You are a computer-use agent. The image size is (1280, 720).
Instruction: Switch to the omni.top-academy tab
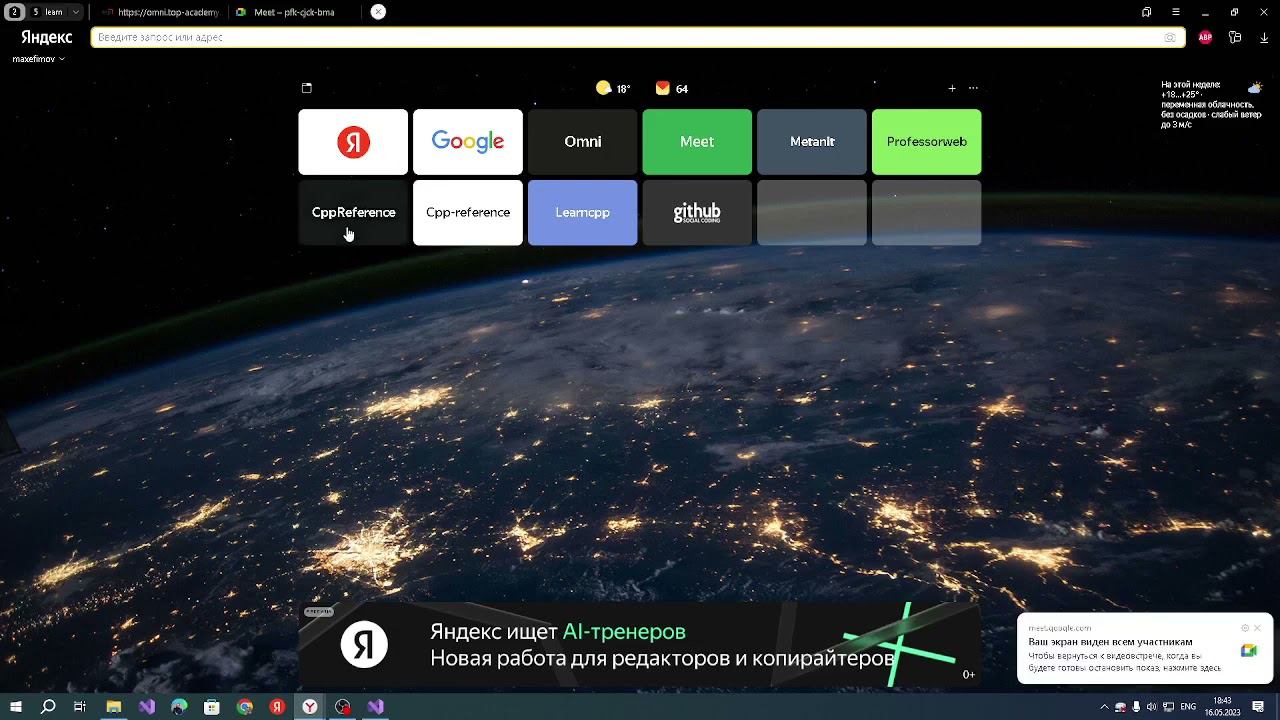click(160, 12)
